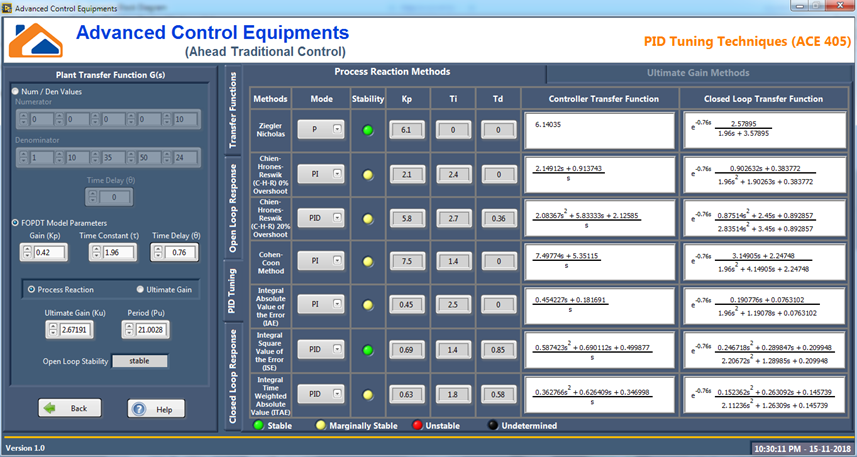Open Ziegler Nicholas mode dropdown showing P
Screen dimensions: 857x457
pos(321,130)
